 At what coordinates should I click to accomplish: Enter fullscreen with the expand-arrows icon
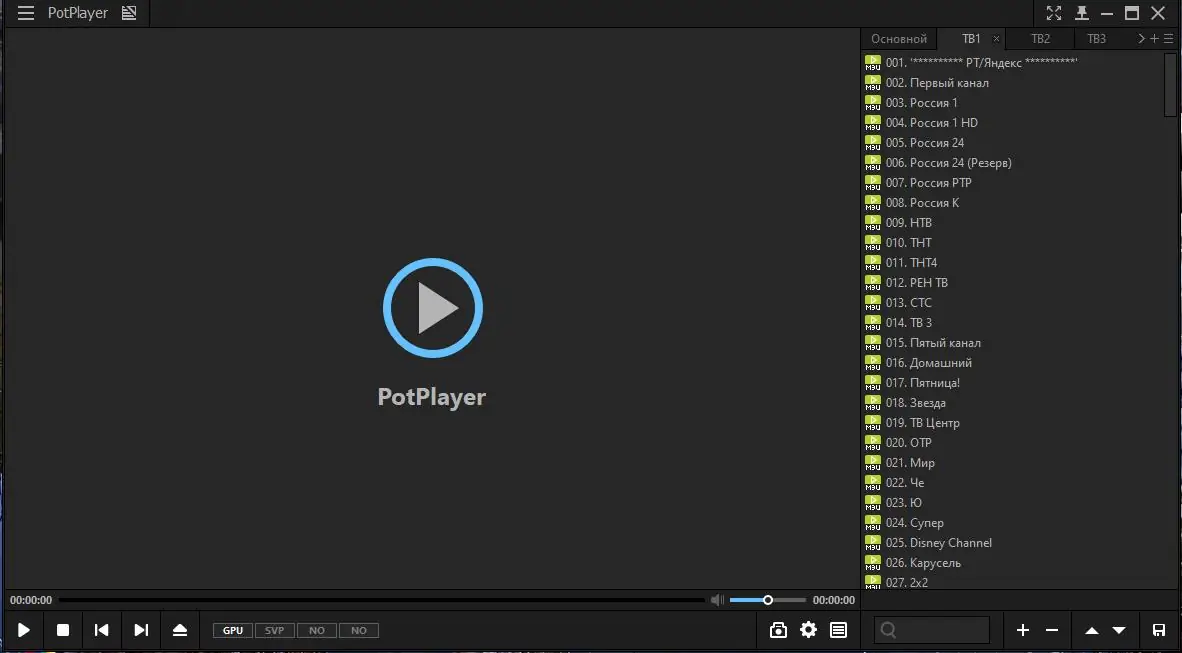1053,13
